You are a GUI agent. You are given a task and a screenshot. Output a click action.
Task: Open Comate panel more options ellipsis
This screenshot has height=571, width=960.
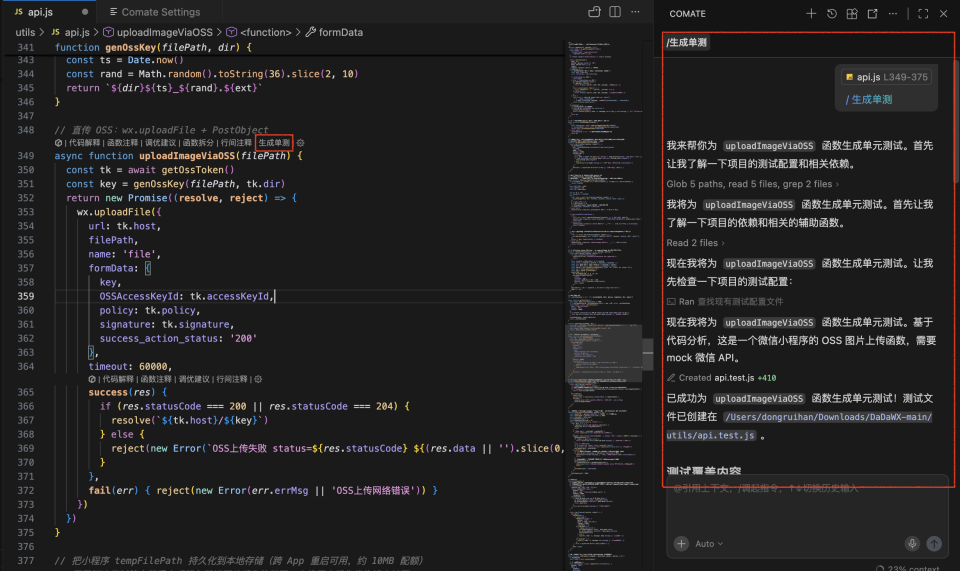[893, 13]
